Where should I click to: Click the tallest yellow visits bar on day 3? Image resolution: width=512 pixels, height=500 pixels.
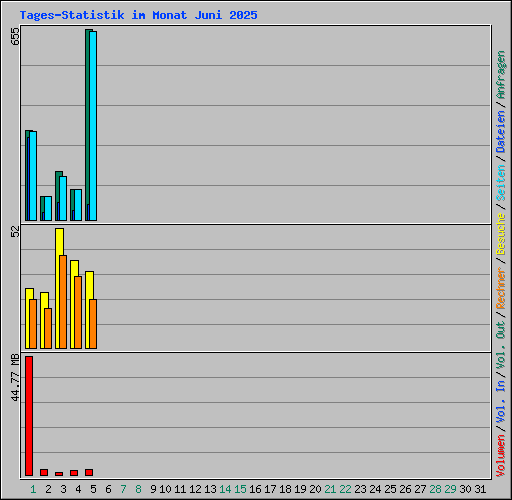59,288
